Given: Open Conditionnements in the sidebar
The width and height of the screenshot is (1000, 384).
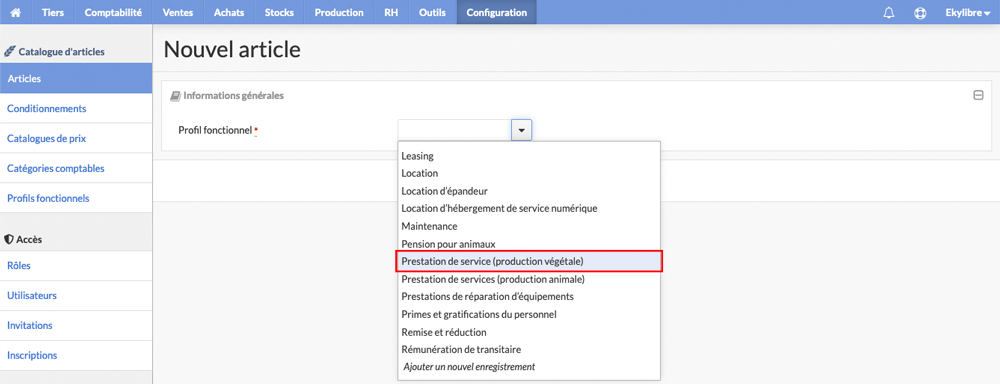Looking at the screenshot, I should pyautogui.click(x=76, y=108).
